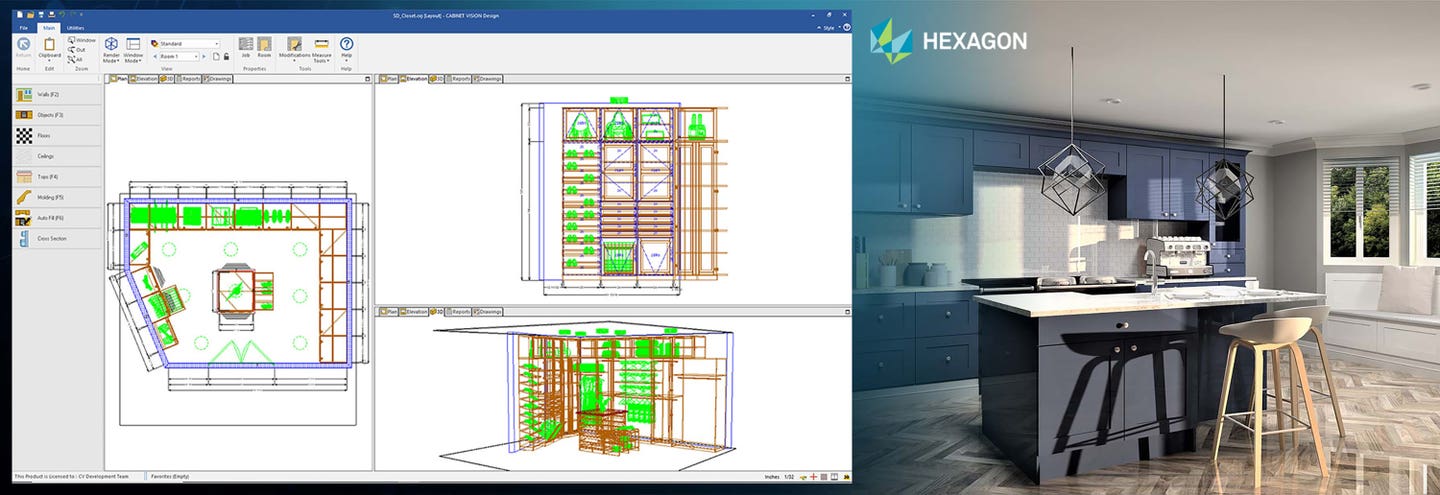This screenshot has width=1440, height=495.
Task: Open Room properties in the ribbon
Action: [264, 47]
